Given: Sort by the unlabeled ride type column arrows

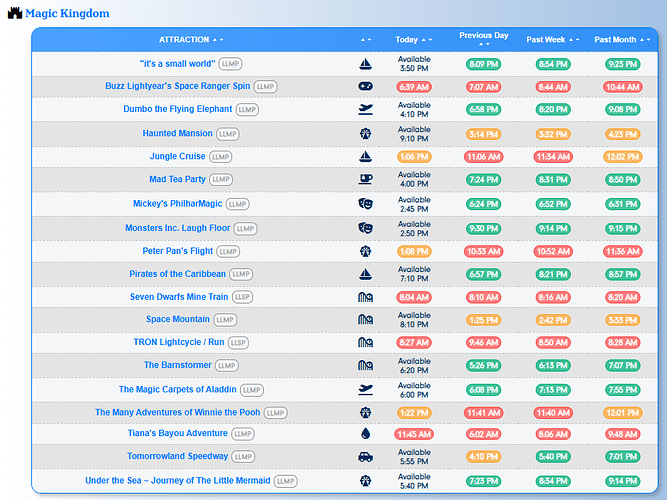Looking at the screenshot, I should point(366,40).
